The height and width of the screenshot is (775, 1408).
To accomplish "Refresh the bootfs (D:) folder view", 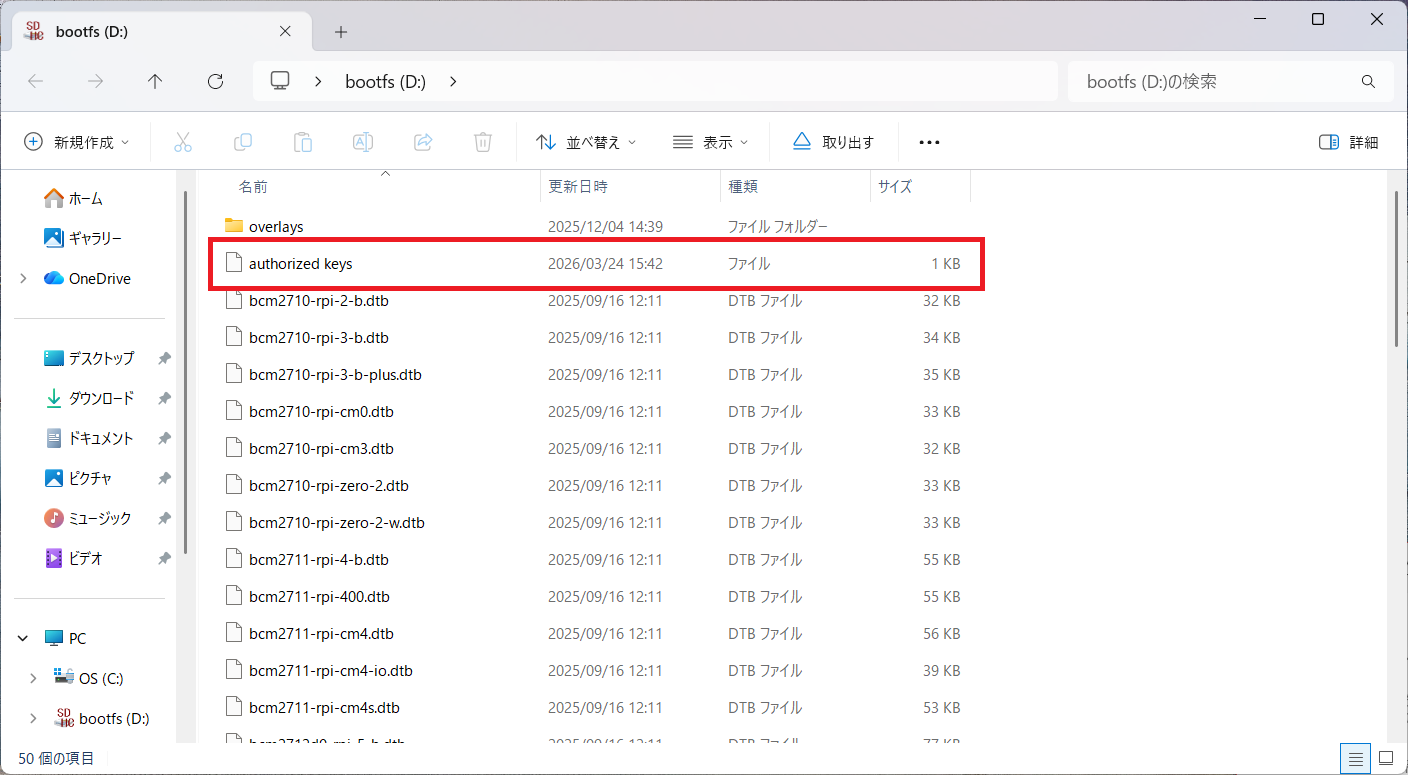I will pyautogui.click(x=215, y=82).
